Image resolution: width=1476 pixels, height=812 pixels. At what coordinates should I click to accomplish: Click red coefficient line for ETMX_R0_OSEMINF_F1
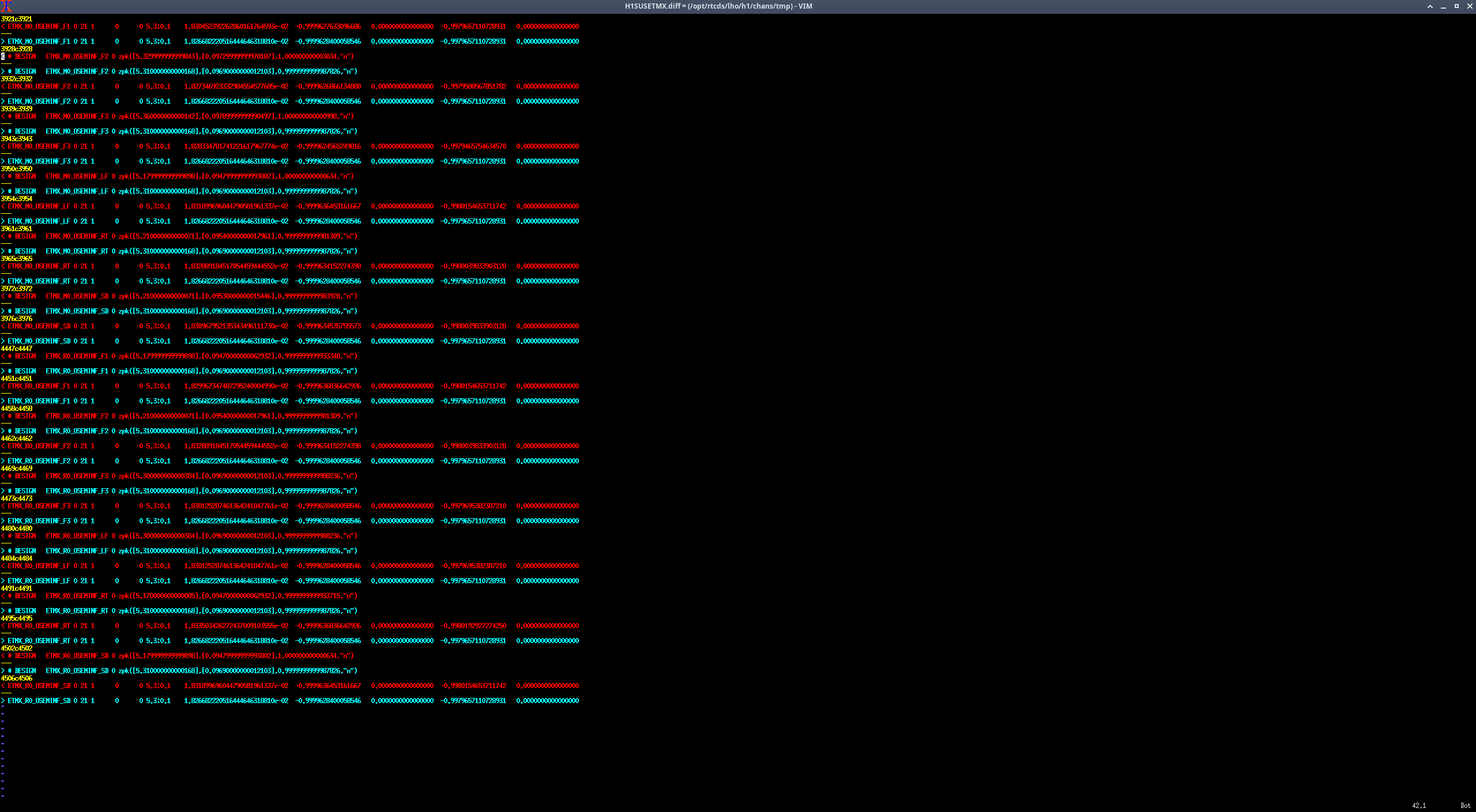[290, 386]
